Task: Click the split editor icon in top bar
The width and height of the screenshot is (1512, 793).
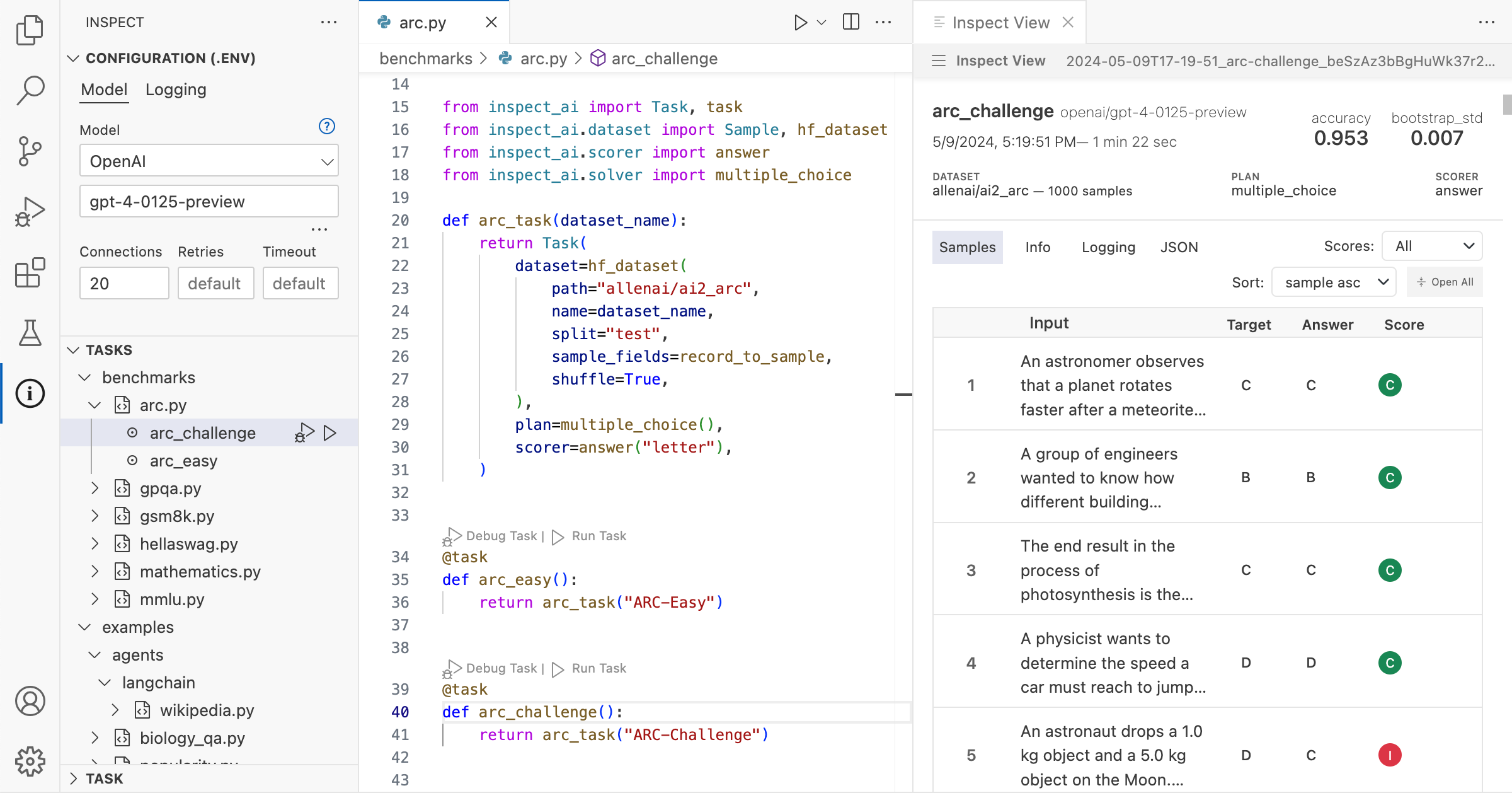Action: click(x=850, y=22)
